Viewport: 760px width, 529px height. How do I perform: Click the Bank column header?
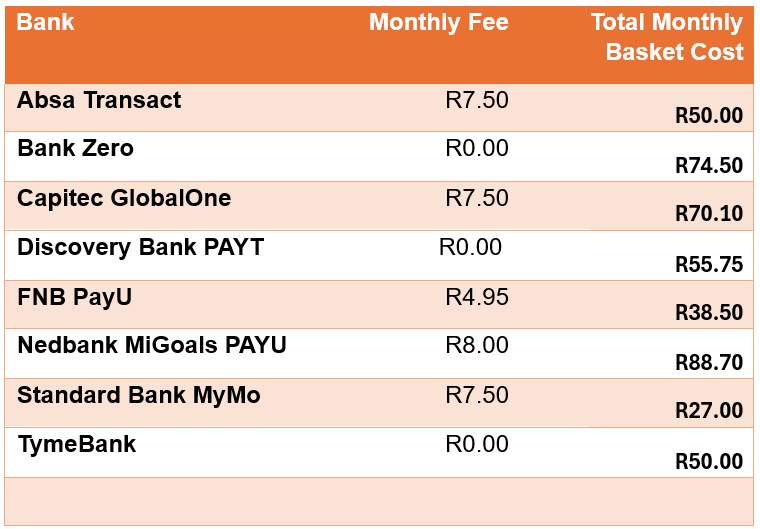point(46,22)
